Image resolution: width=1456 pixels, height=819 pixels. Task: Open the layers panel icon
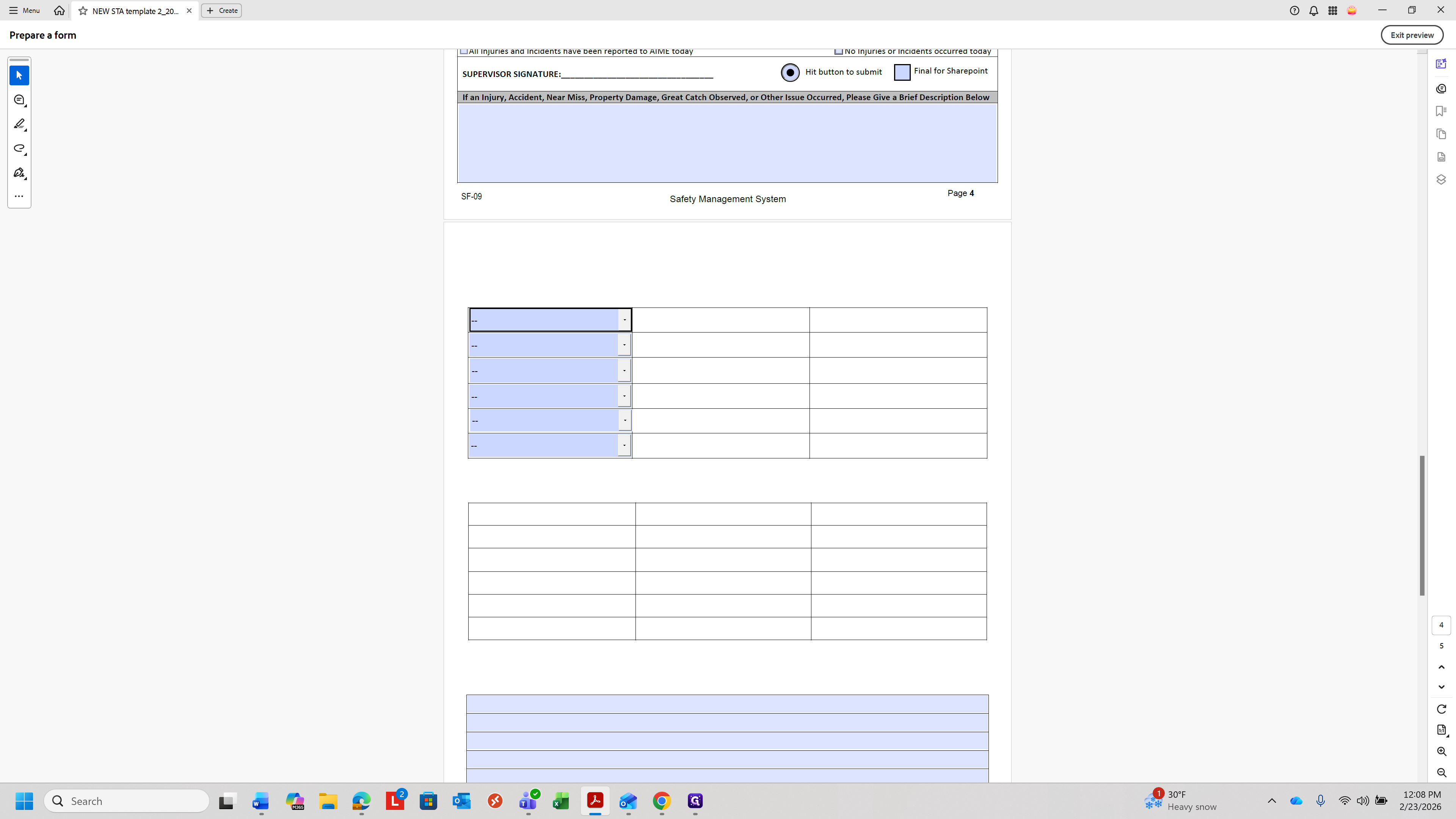[x=1441, y=179]
